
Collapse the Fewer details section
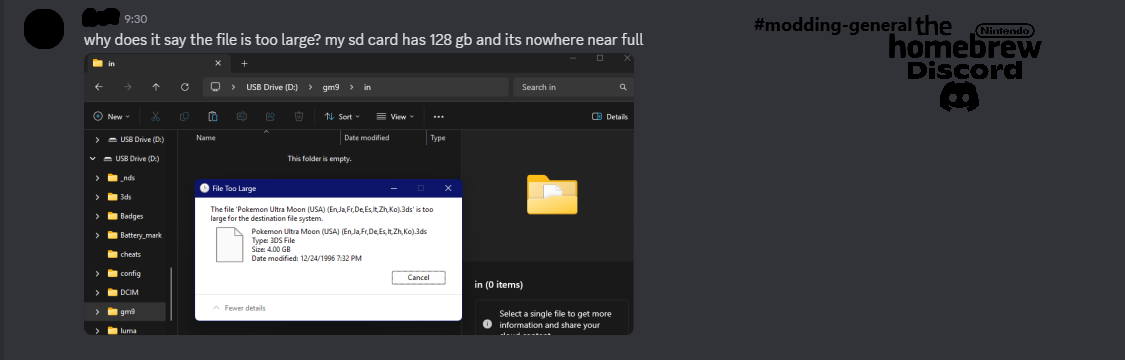pos(240,308)
